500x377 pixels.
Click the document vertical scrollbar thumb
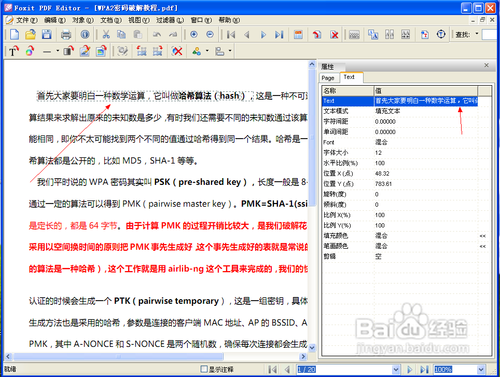312,138
